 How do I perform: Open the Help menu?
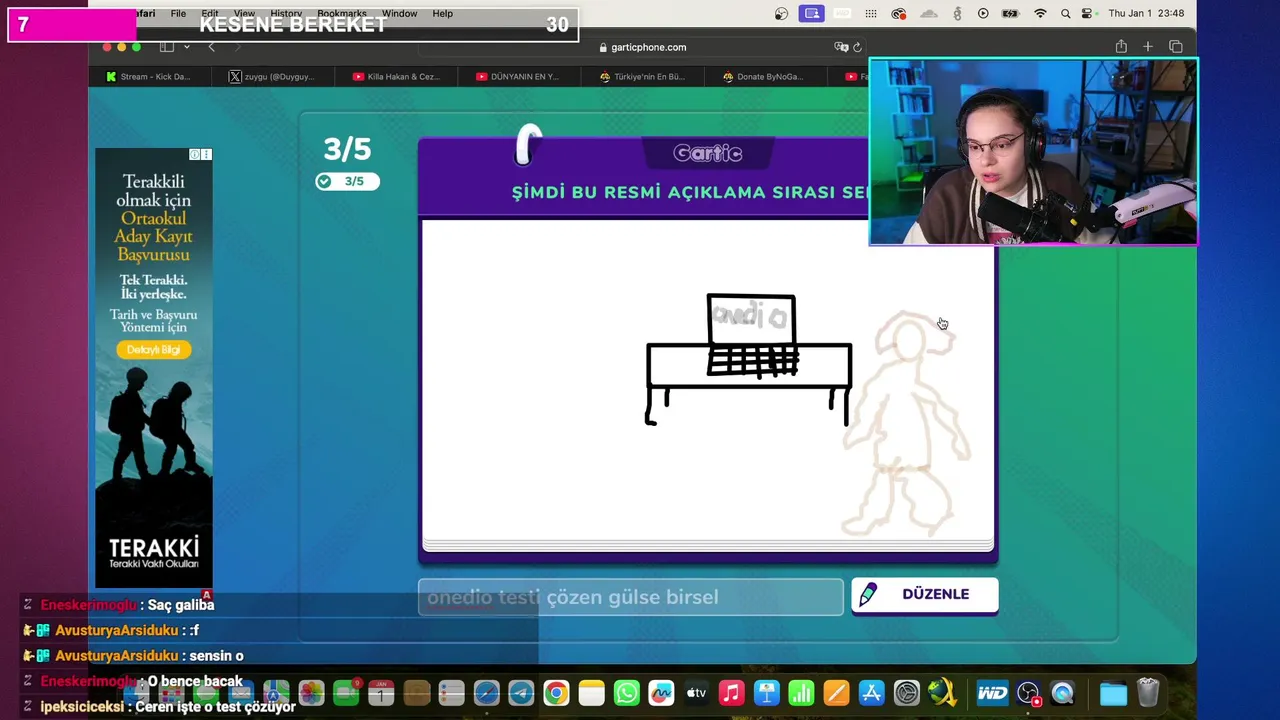443,13
